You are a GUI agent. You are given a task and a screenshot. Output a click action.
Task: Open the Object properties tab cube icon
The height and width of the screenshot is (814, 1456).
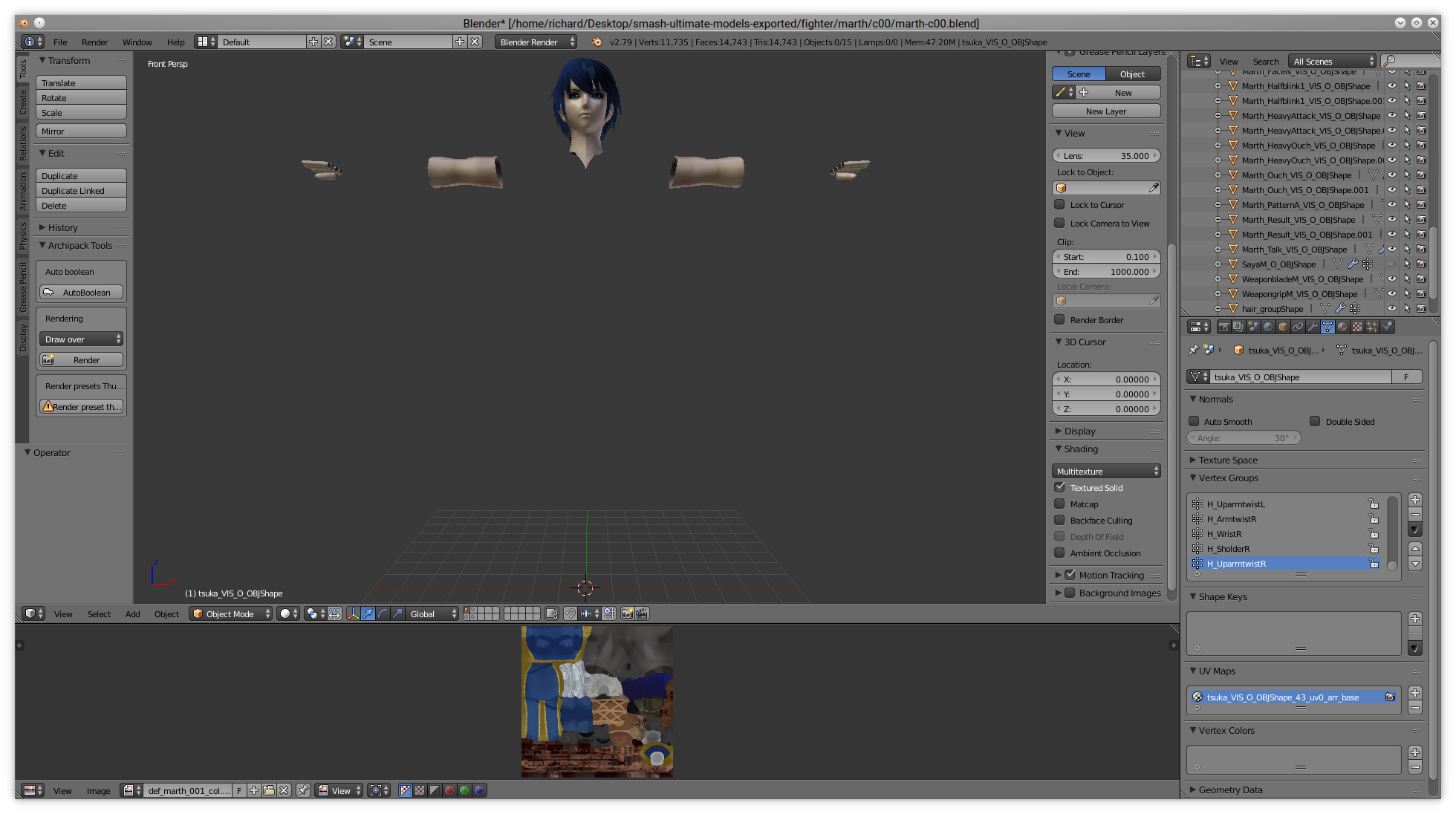pos(1283,327)
